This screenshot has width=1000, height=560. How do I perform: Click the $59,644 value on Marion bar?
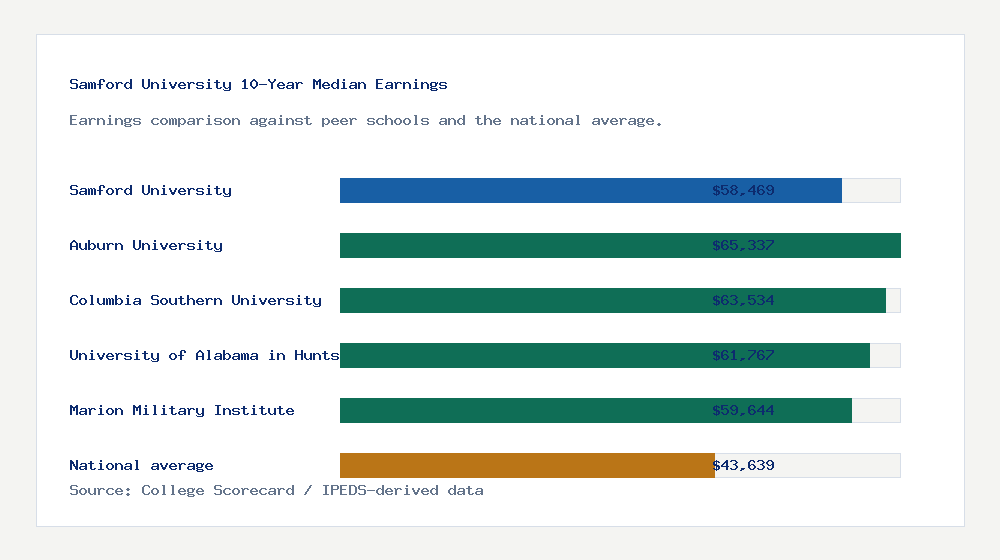[743, 410]
